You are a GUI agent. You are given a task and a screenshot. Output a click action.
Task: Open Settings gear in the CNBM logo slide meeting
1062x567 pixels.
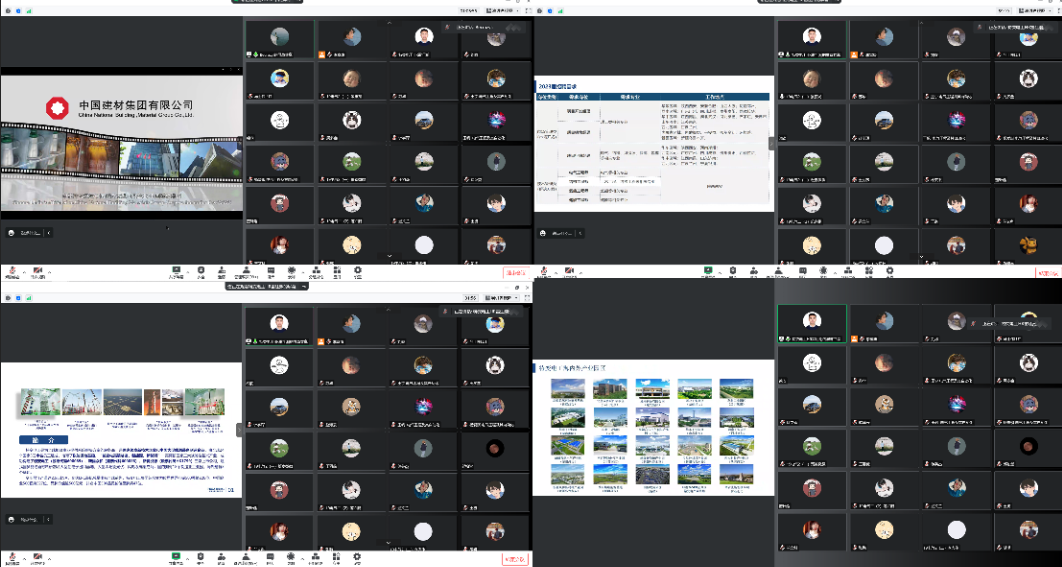[359, 271]
